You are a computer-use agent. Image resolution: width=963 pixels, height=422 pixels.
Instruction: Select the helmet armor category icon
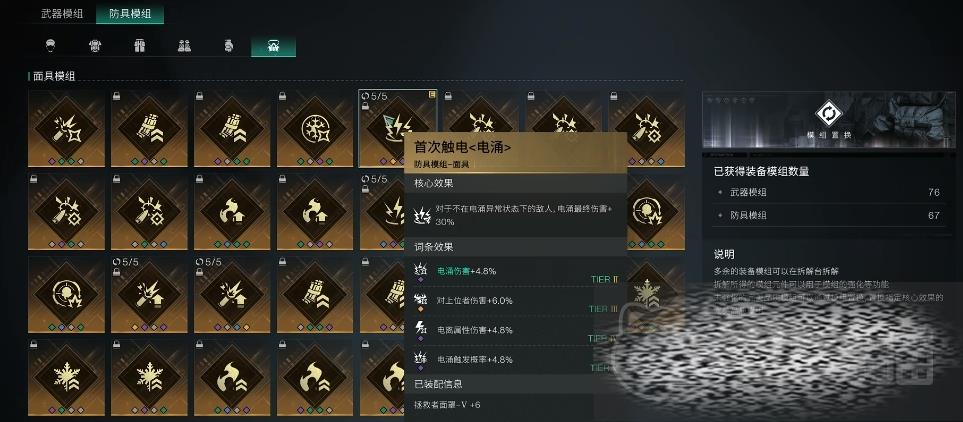51,45
